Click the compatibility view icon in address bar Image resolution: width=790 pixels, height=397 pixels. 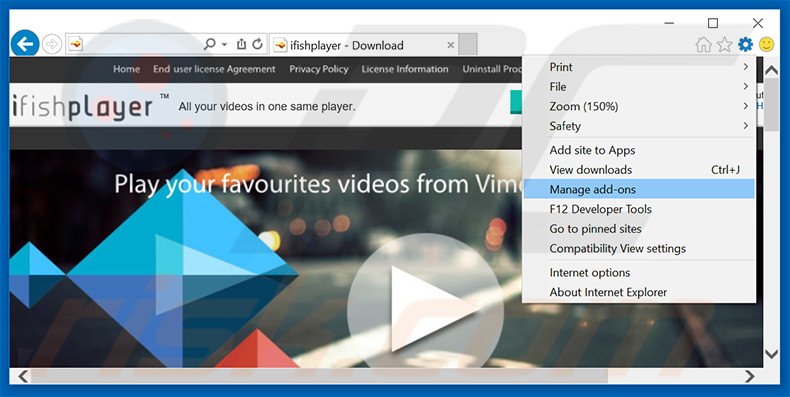[241, 44]
